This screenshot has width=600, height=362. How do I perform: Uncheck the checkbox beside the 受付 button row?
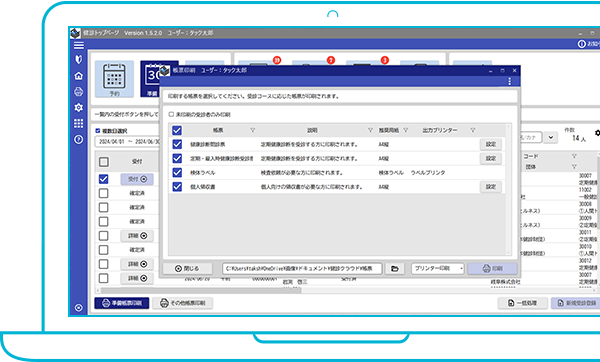pyautogui.click(x=103, y=179)
